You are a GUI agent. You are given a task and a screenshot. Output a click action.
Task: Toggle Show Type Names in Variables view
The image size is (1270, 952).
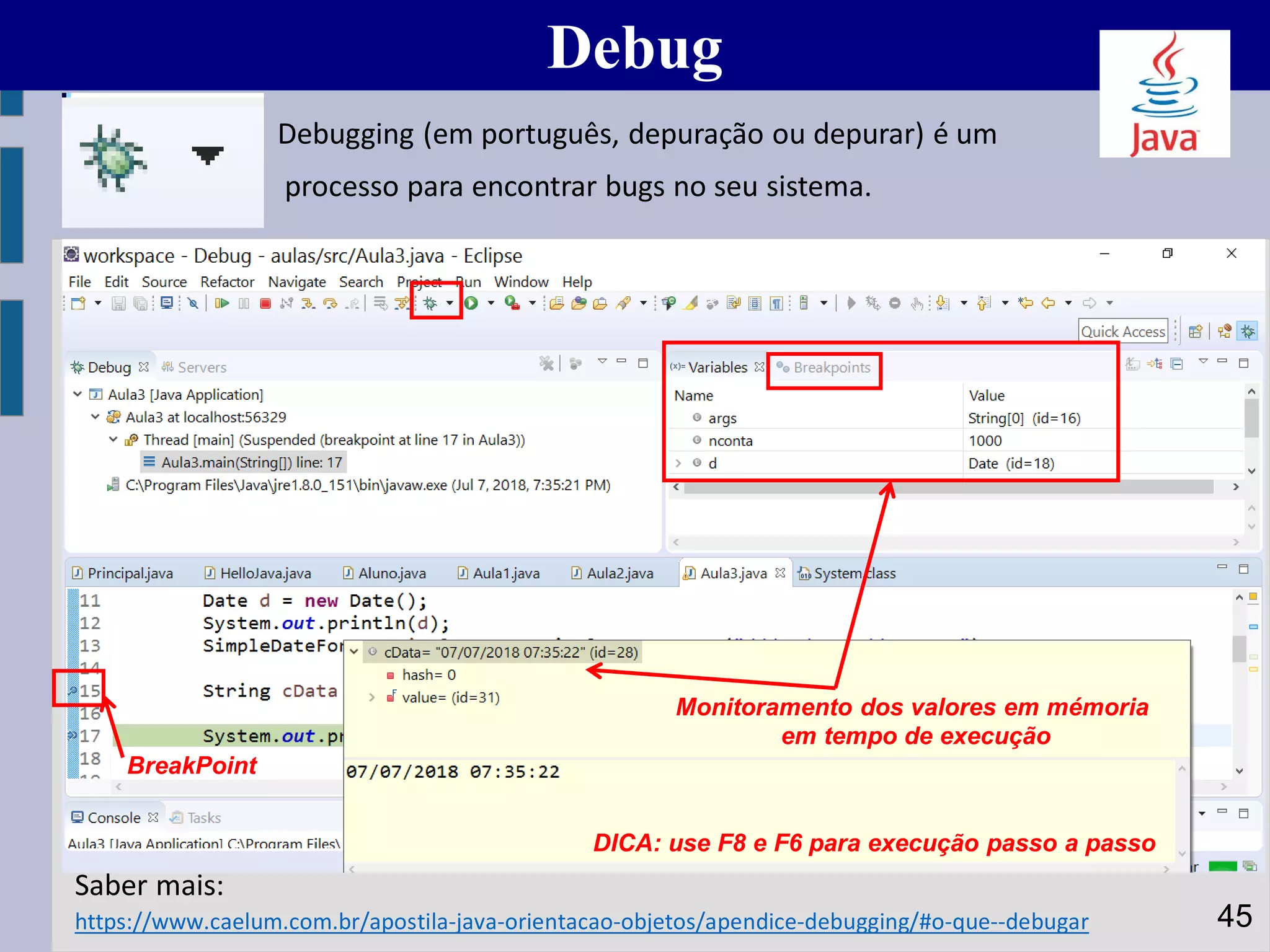[x=1132, y=364]
